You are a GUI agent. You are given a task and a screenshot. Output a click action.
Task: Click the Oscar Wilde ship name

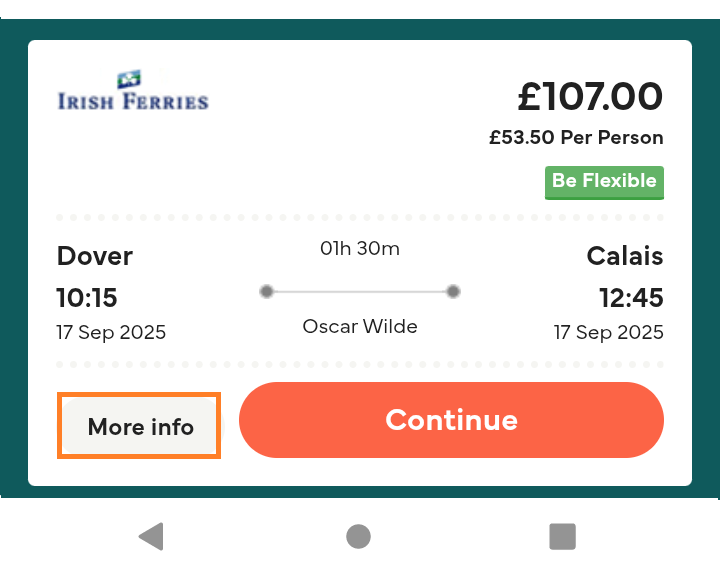(x=360, y=327)
